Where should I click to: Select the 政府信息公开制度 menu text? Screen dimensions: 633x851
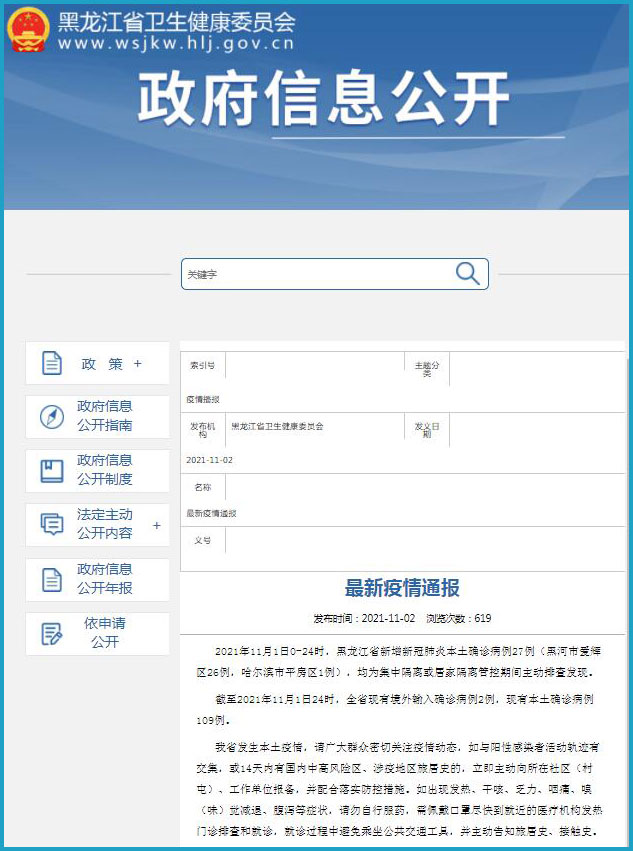[105, 470]
